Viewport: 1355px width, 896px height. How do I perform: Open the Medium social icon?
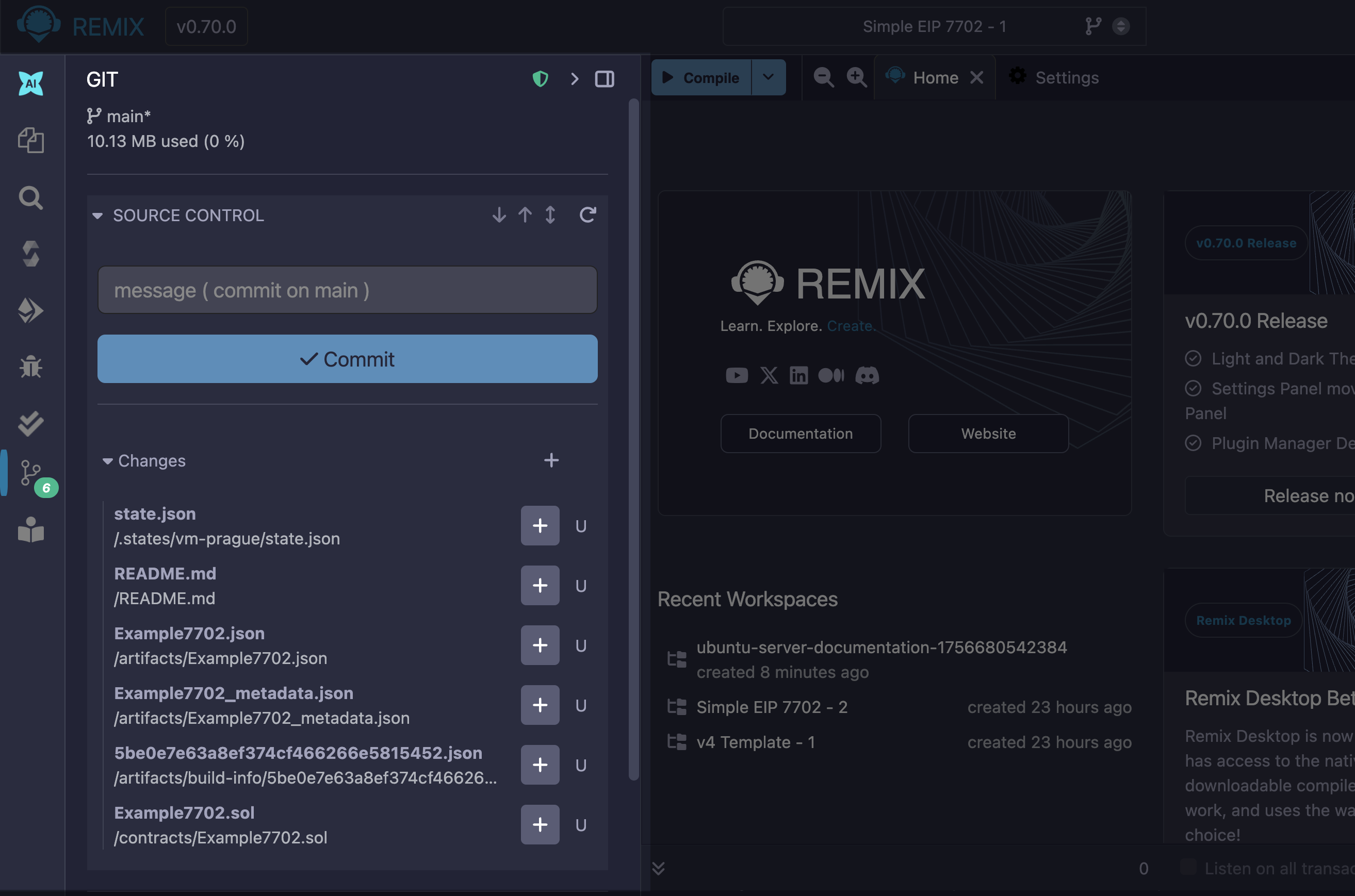pyautogui.click(x=831, y=375)
